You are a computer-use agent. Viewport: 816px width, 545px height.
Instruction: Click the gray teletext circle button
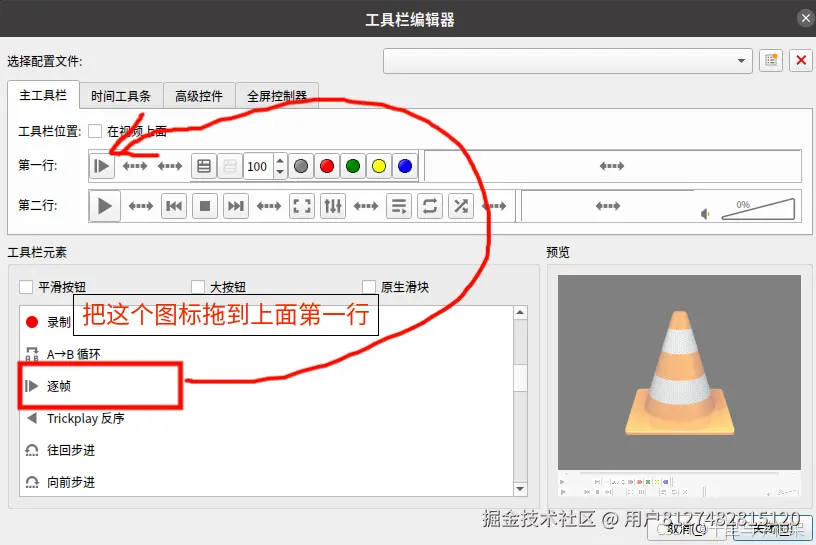pyautogui.click(x=301, y=166)
